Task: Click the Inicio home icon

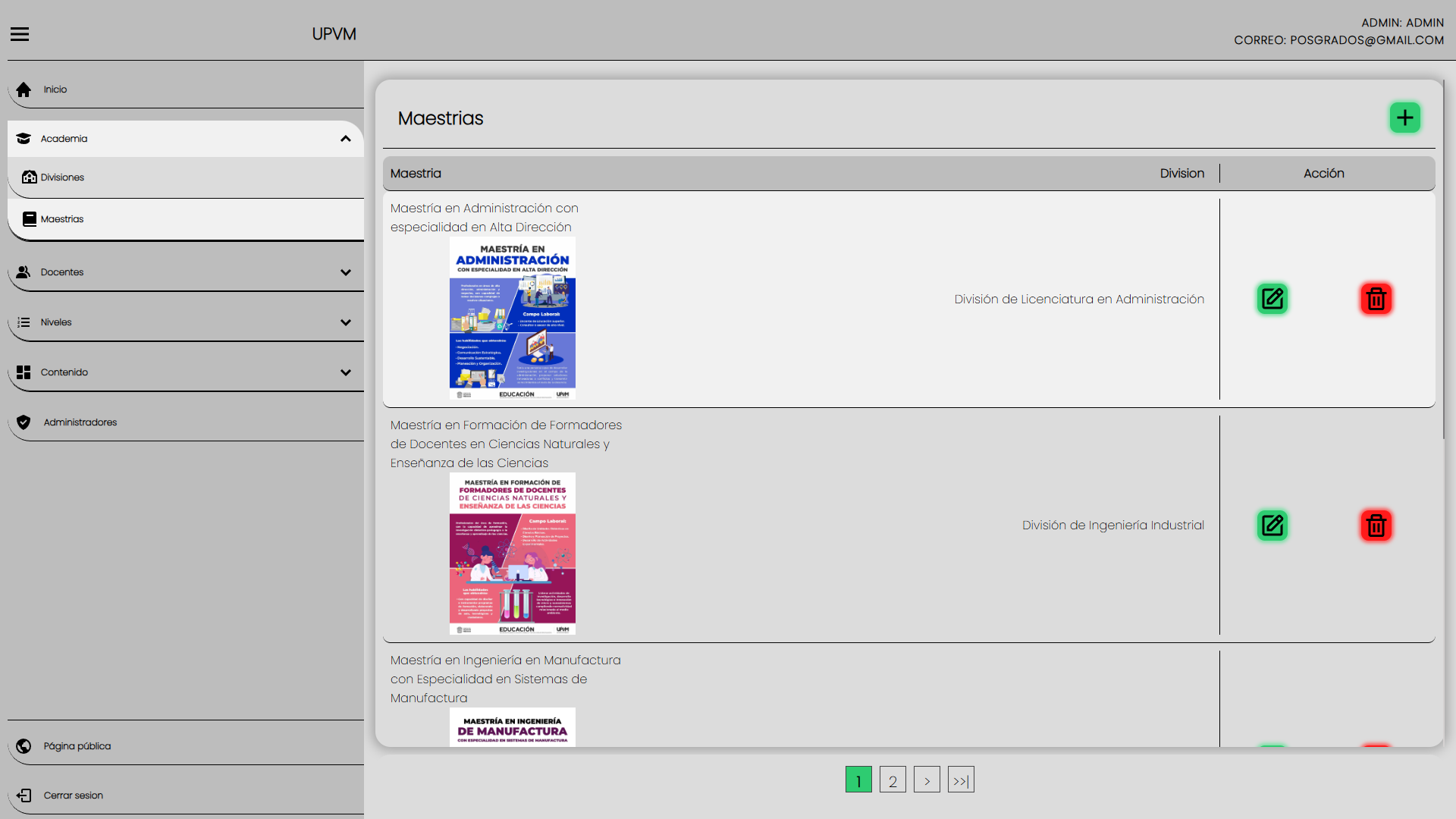Action: (24, 89)
